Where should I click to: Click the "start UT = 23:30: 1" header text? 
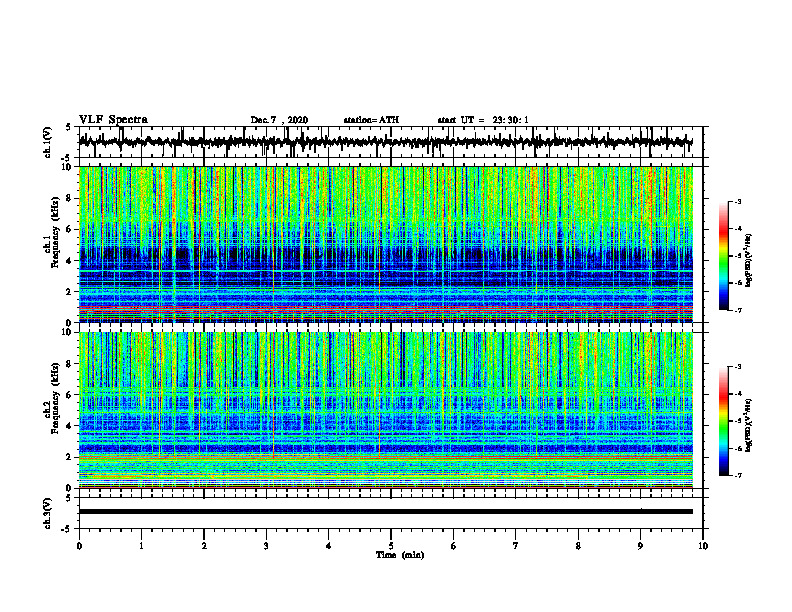point(483,120)
